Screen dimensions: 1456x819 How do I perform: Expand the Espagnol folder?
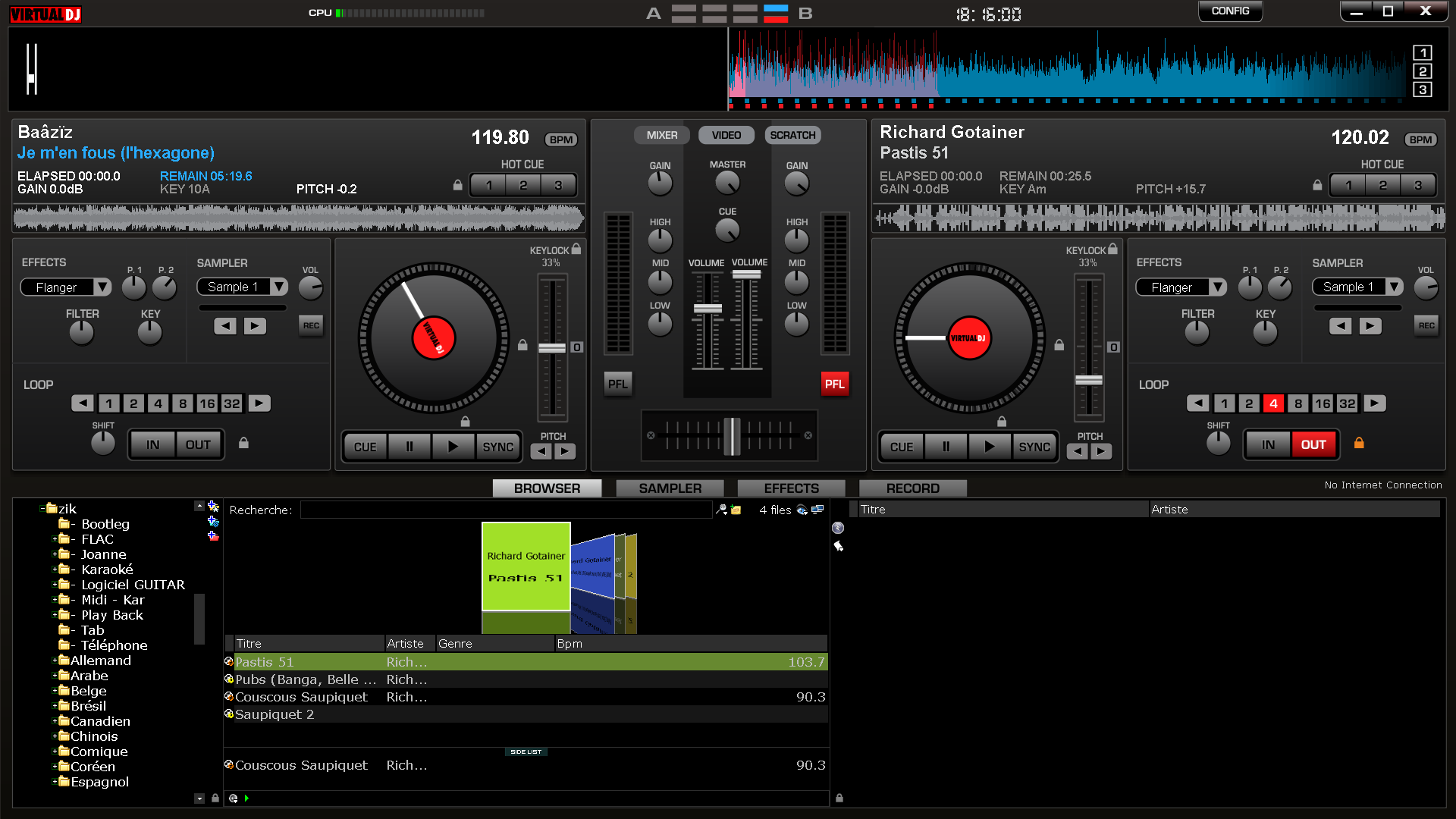(55, 782)
